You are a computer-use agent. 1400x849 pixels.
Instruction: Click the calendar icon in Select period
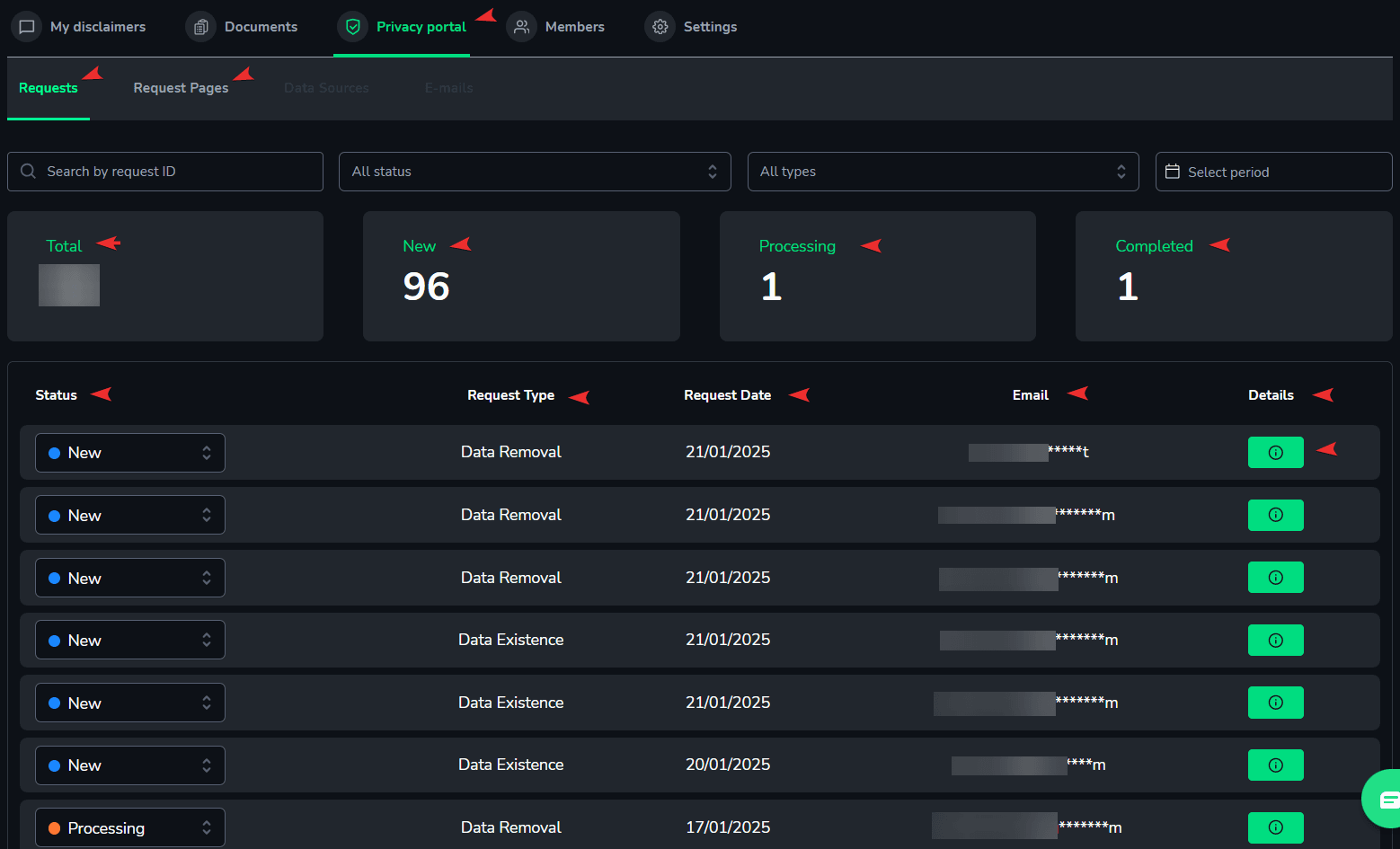click(x=1173, y=172)
